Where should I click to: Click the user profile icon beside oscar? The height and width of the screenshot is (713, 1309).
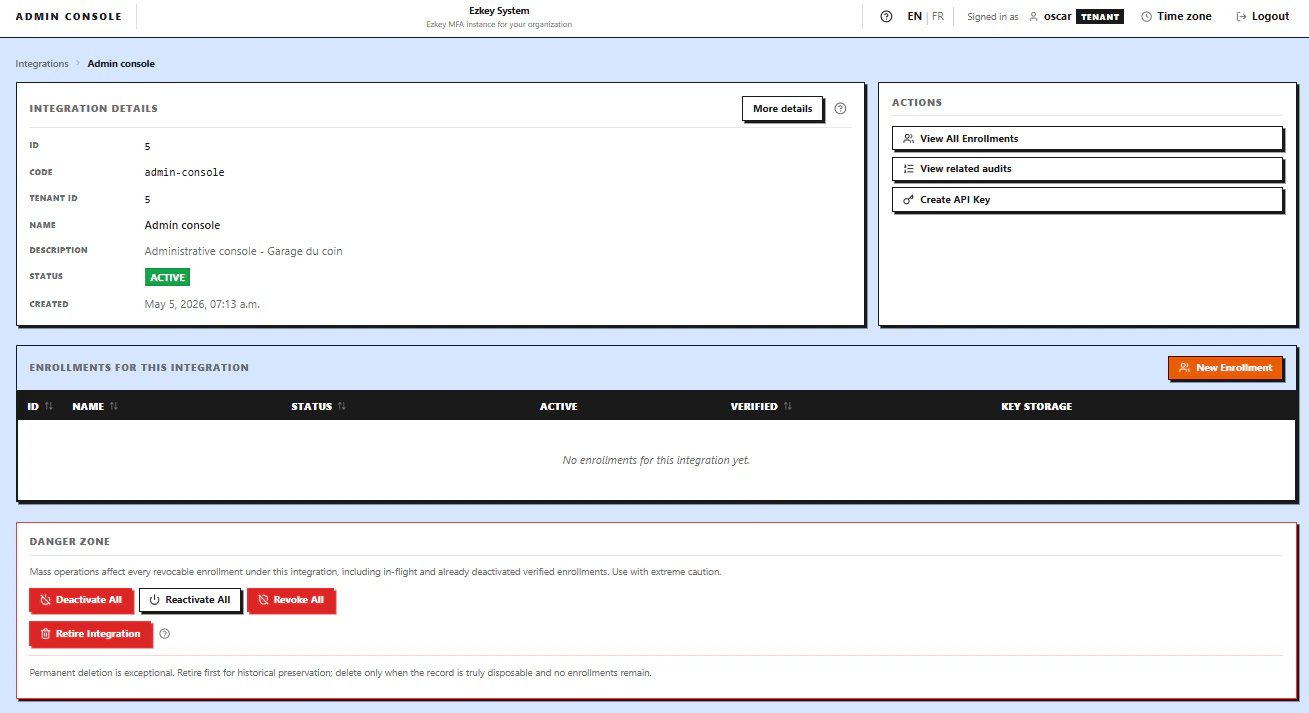click(1033, 17)
